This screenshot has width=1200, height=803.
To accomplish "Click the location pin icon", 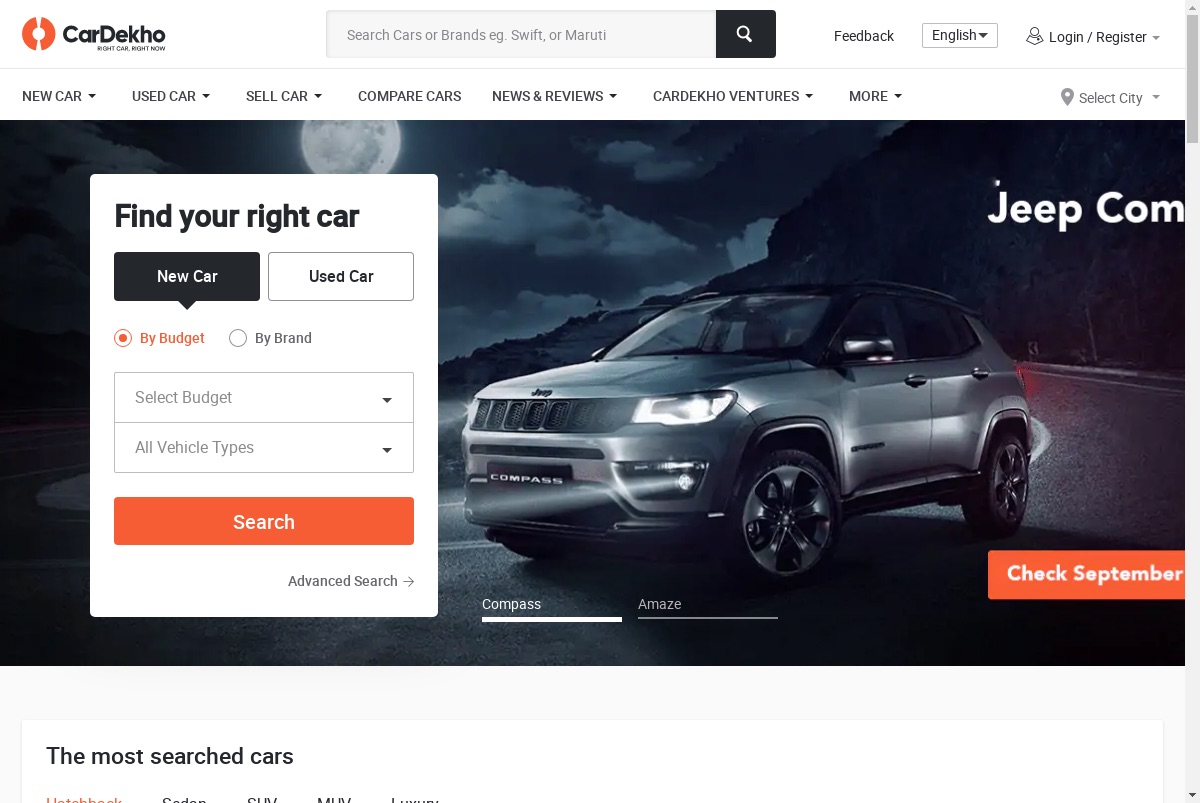I will tap(1067, 97).
